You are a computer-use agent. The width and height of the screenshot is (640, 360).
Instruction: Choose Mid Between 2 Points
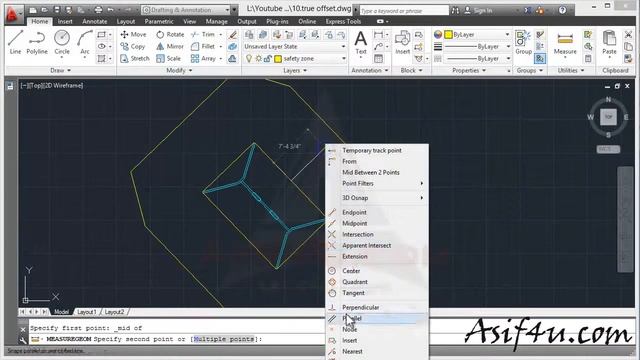point(377,173)
